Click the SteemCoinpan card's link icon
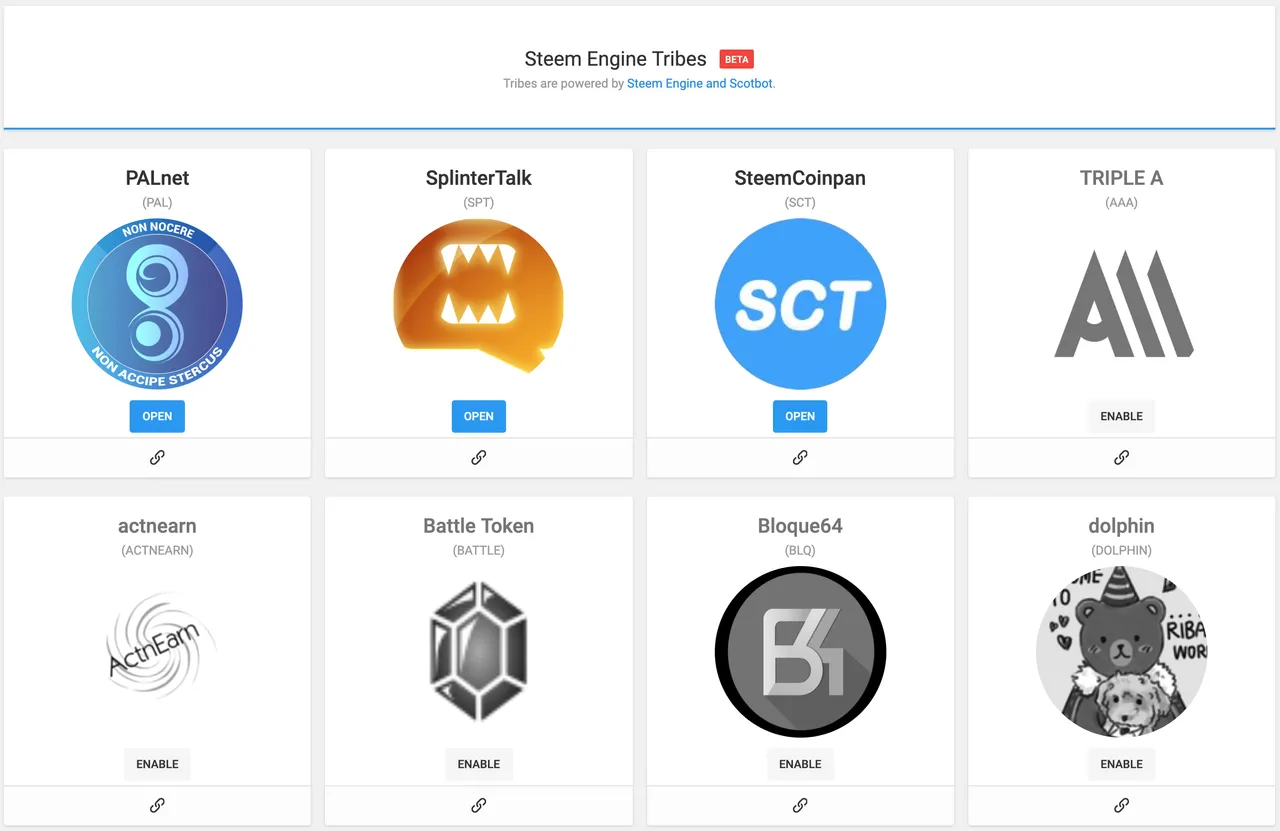The image size is (1280, 831). point(800,457)
